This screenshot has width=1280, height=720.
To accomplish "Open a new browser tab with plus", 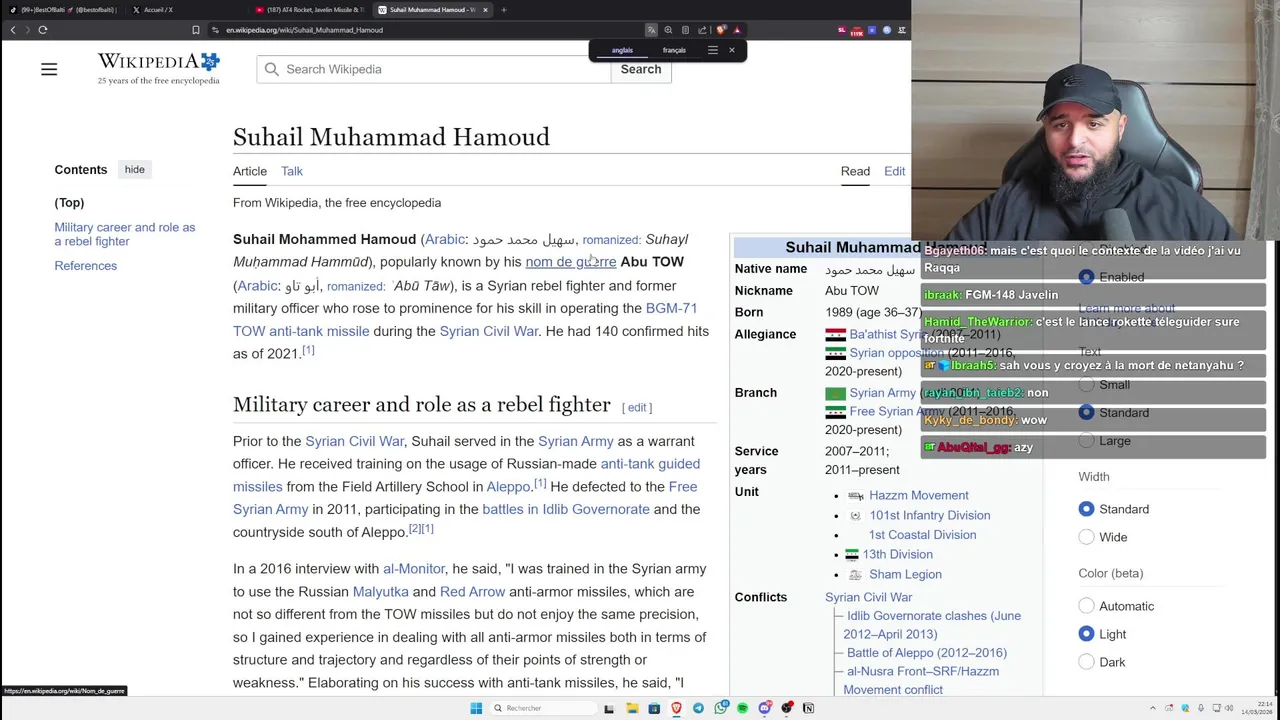I will pyautogui.click(x=504, y=10).
